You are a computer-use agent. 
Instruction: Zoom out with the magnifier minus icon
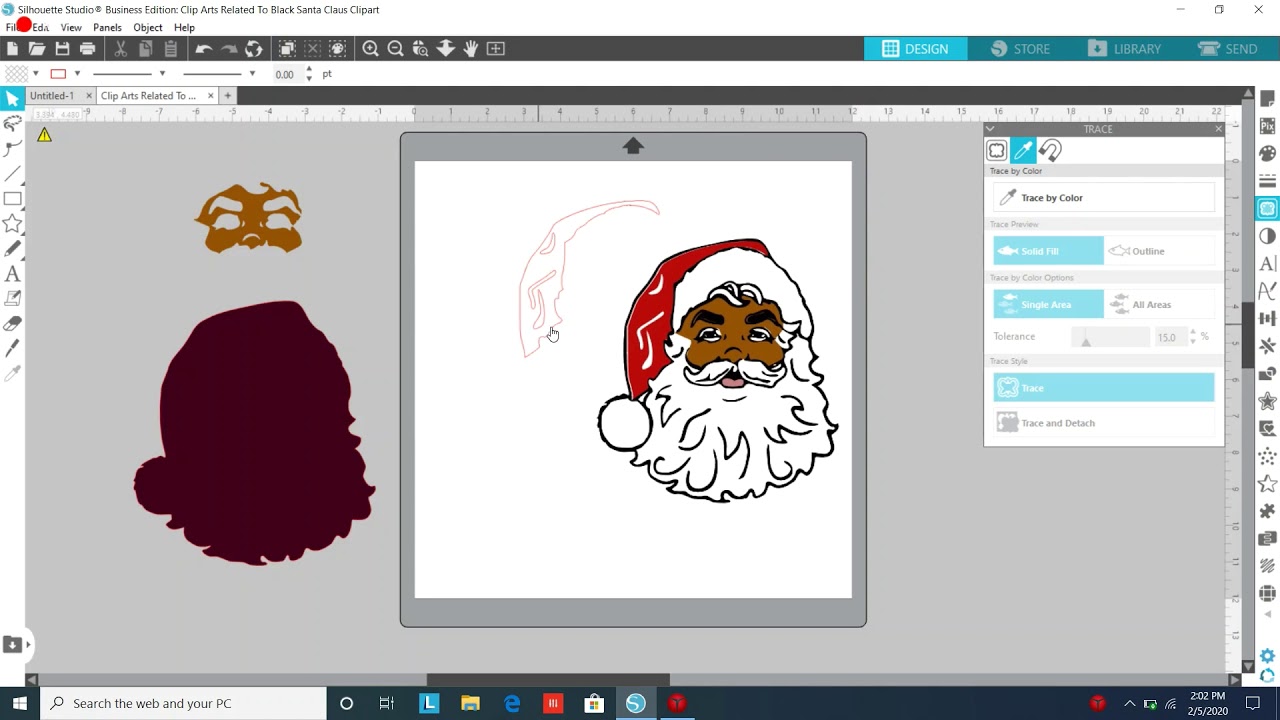[395, 48]
